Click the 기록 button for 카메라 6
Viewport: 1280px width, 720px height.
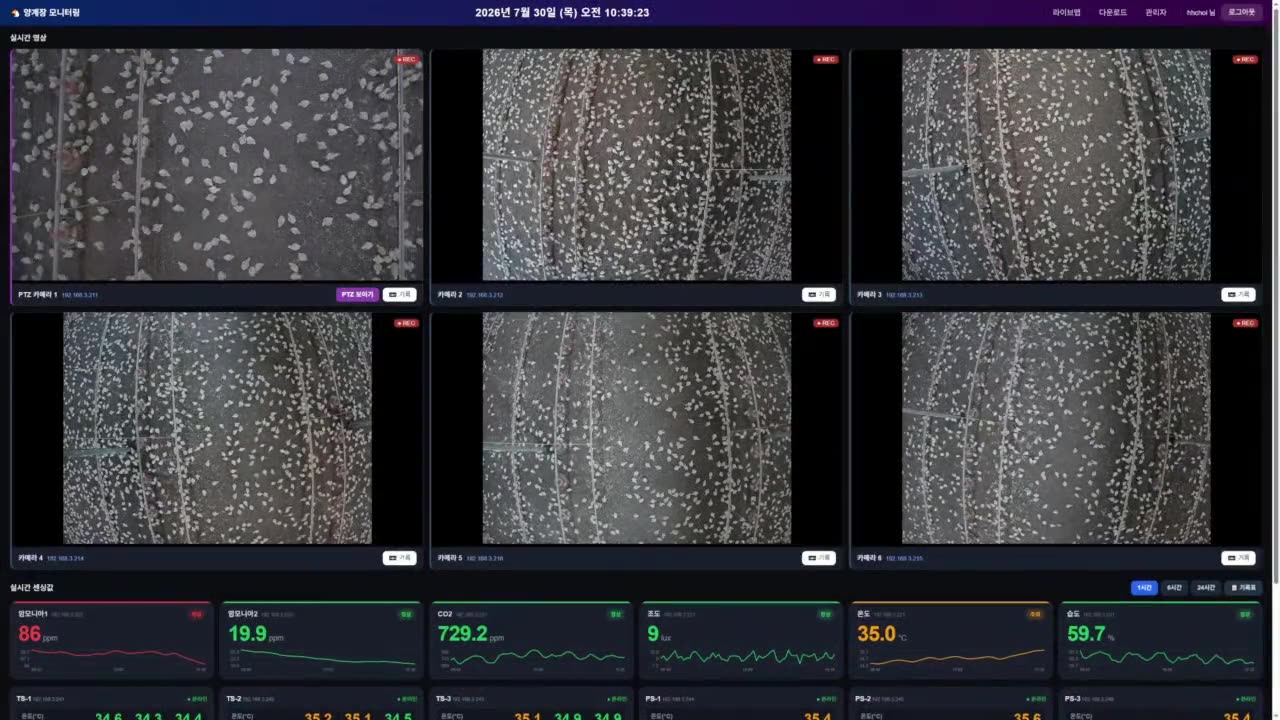(x=1238, y=558)
